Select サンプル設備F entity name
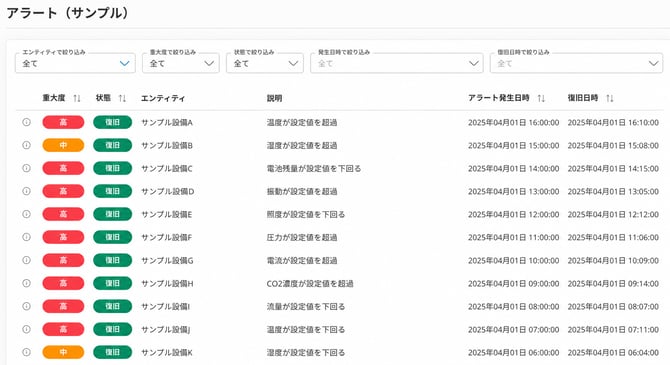 pos(167,238)
